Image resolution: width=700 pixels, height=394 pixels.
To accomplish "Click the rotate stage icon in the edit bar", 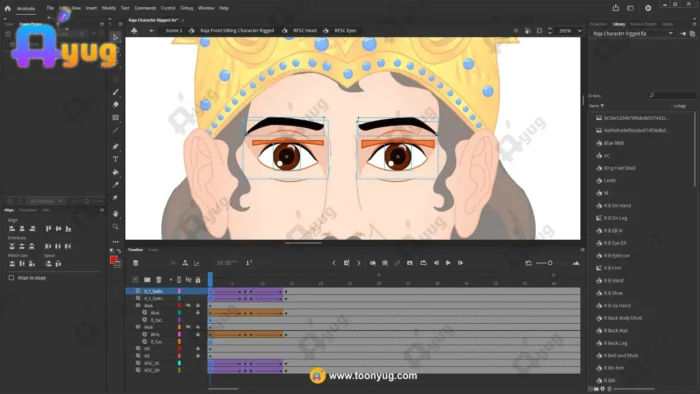I will [528, 30].
